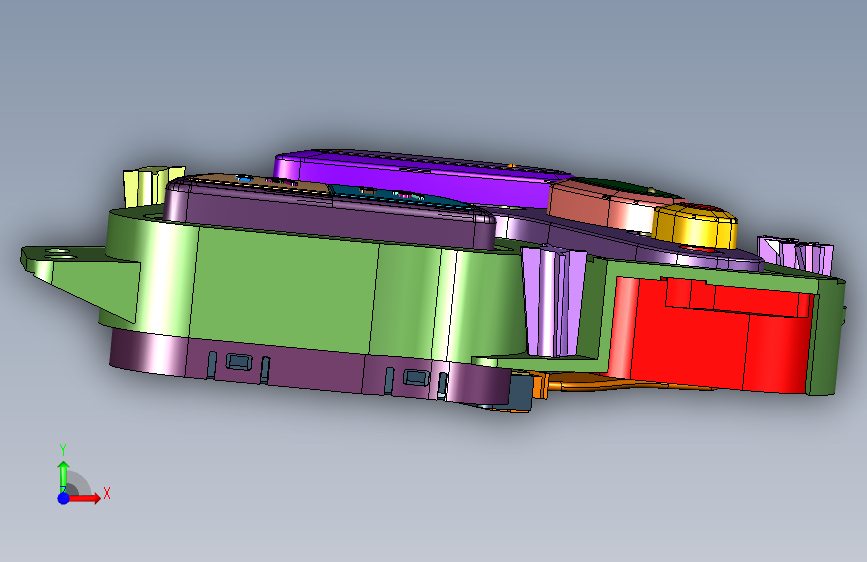Image resolution: width=867 pixels, height=562 pixels.
Task: Click the red X axis arrow of triad
Action: pyautogui.click(x=84, y=498)
